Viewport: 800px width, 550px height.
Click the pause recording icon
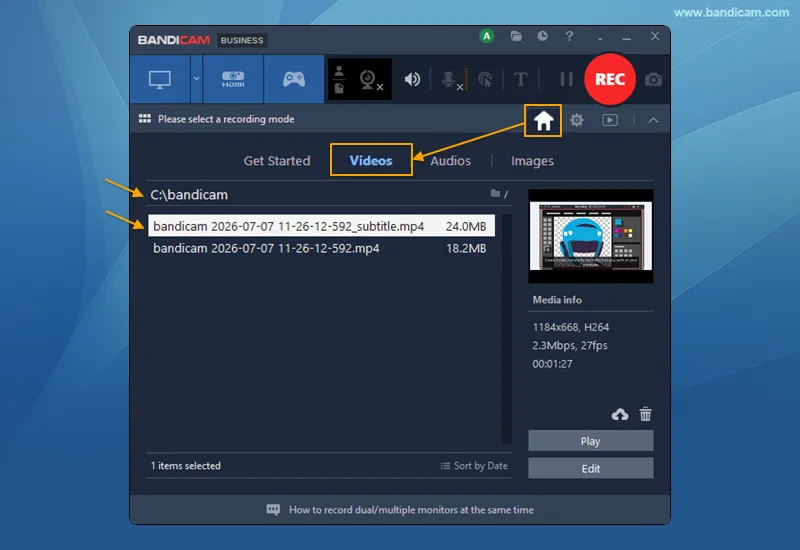click(x=566, y=80)
